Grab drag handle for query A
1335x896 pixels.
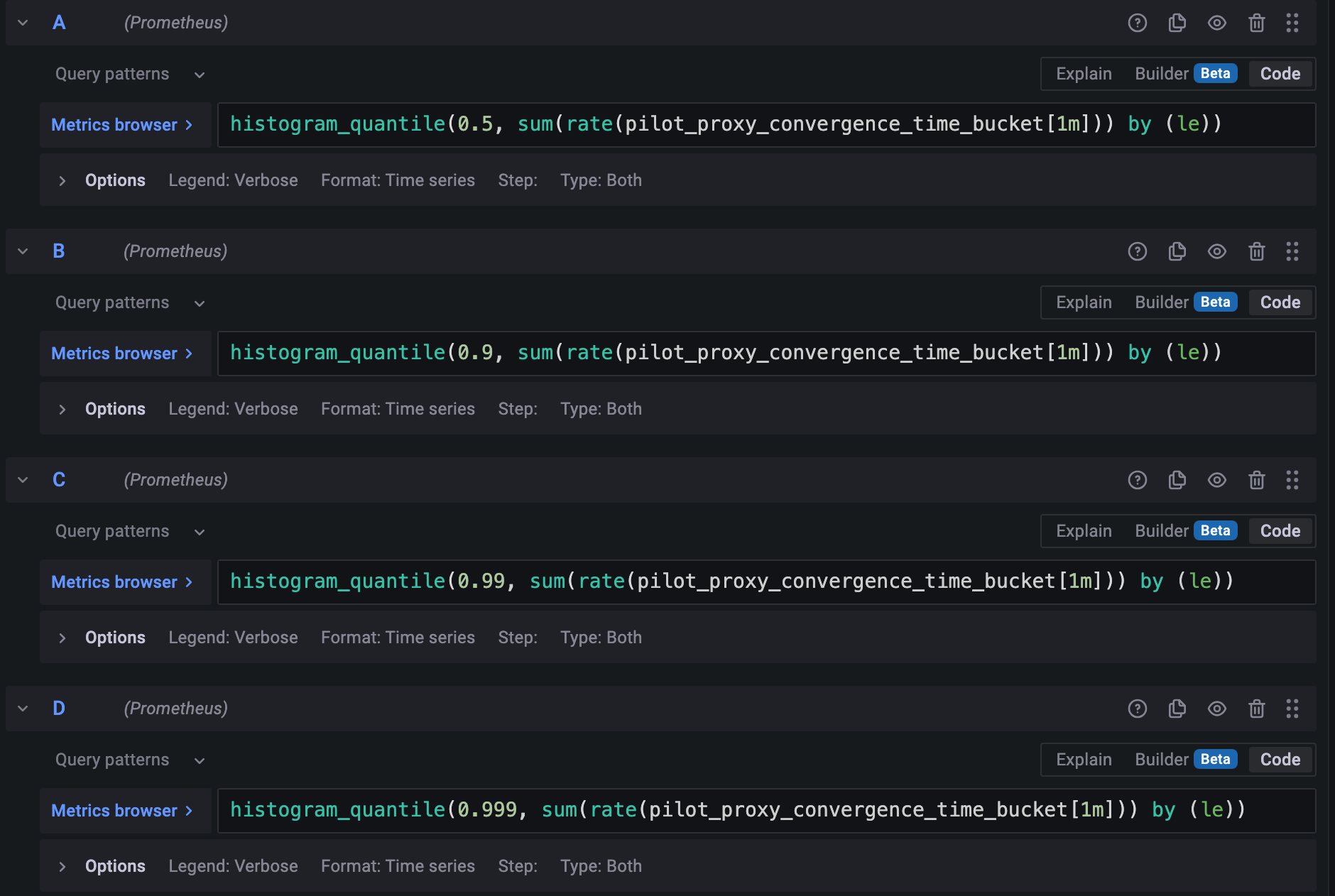point(1292,23)
